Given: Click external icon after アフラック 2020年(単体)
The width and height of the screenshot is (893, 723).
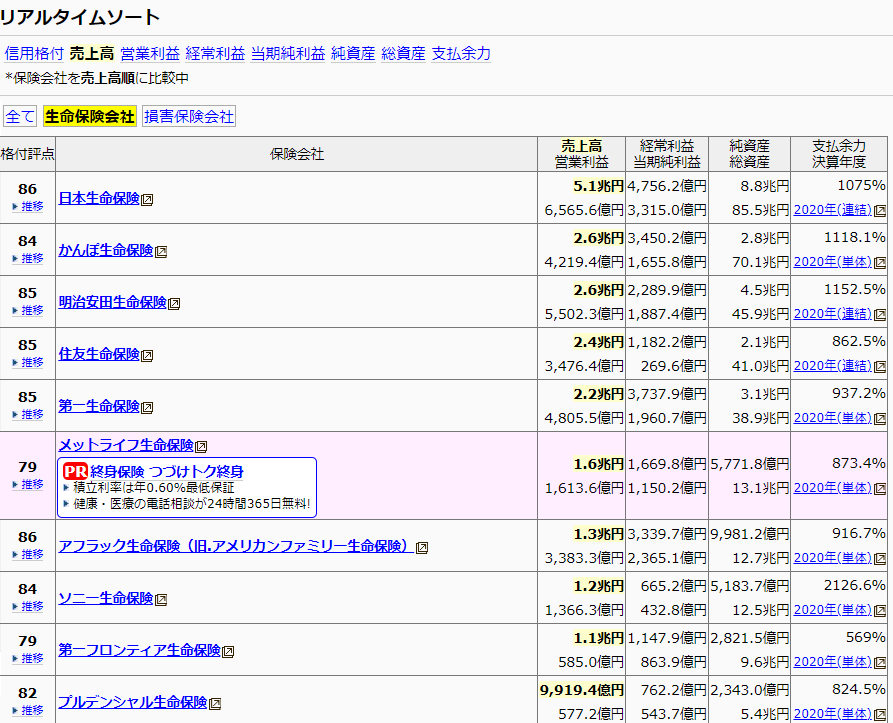Looking at the screenshot, I should (880, 558).
